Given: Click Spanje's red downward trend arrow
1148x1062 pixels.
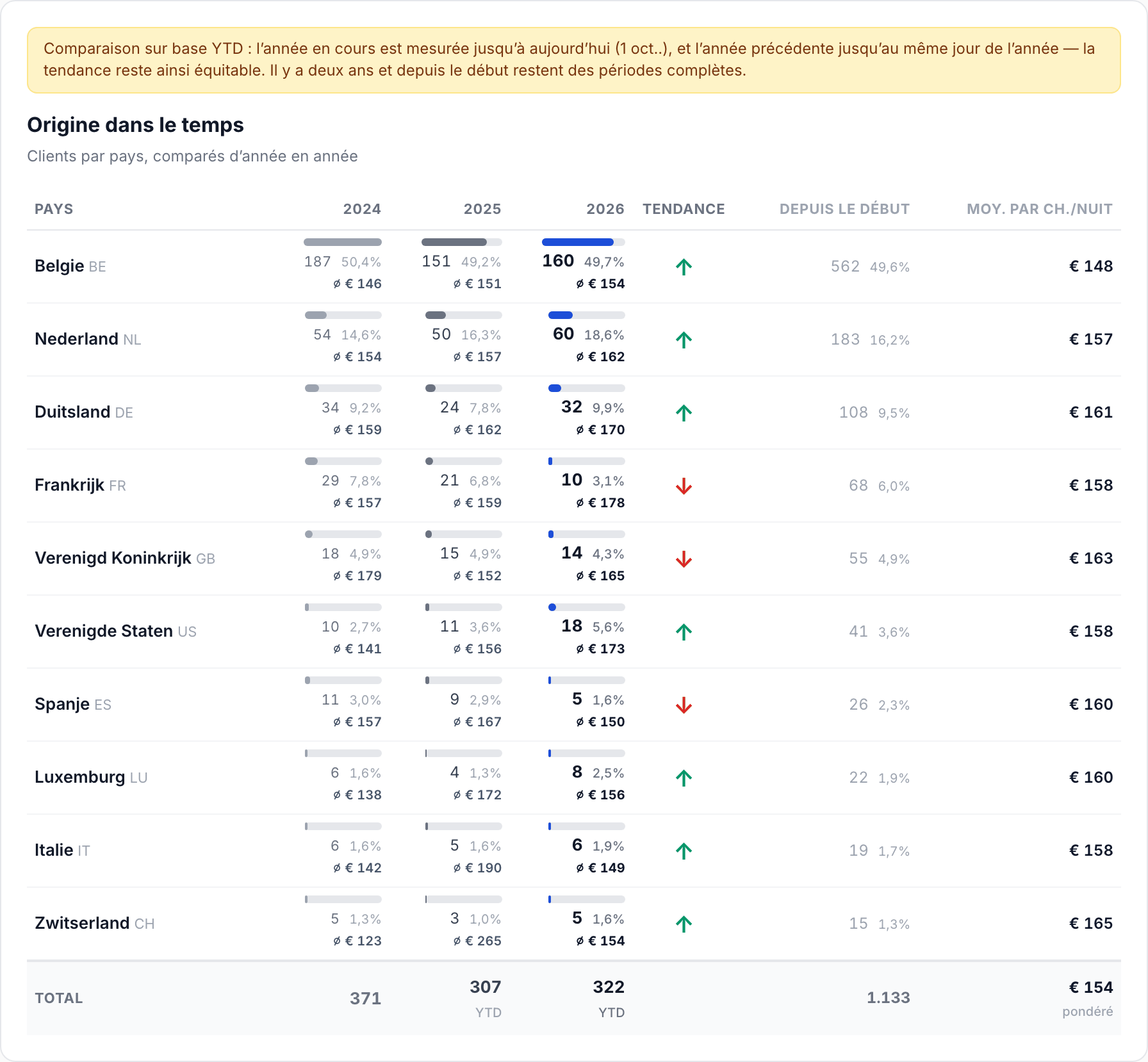Looking at the screenshot, I should (684, 705).
